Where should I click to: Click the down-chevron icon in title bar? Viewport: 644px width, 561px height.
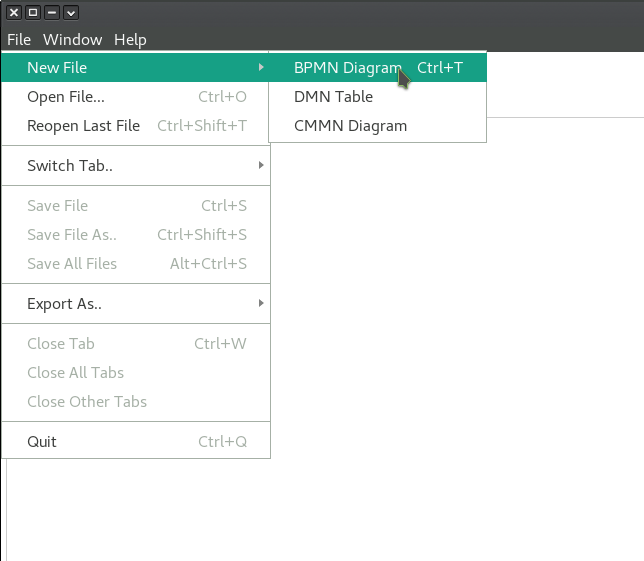[71, 13]
